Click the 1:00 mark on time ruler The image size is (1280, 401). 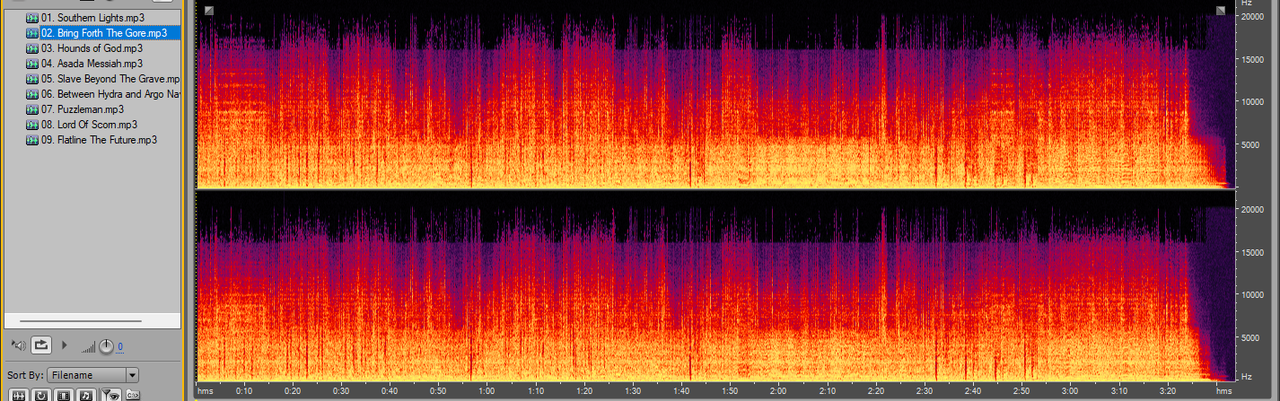[487, 391]
